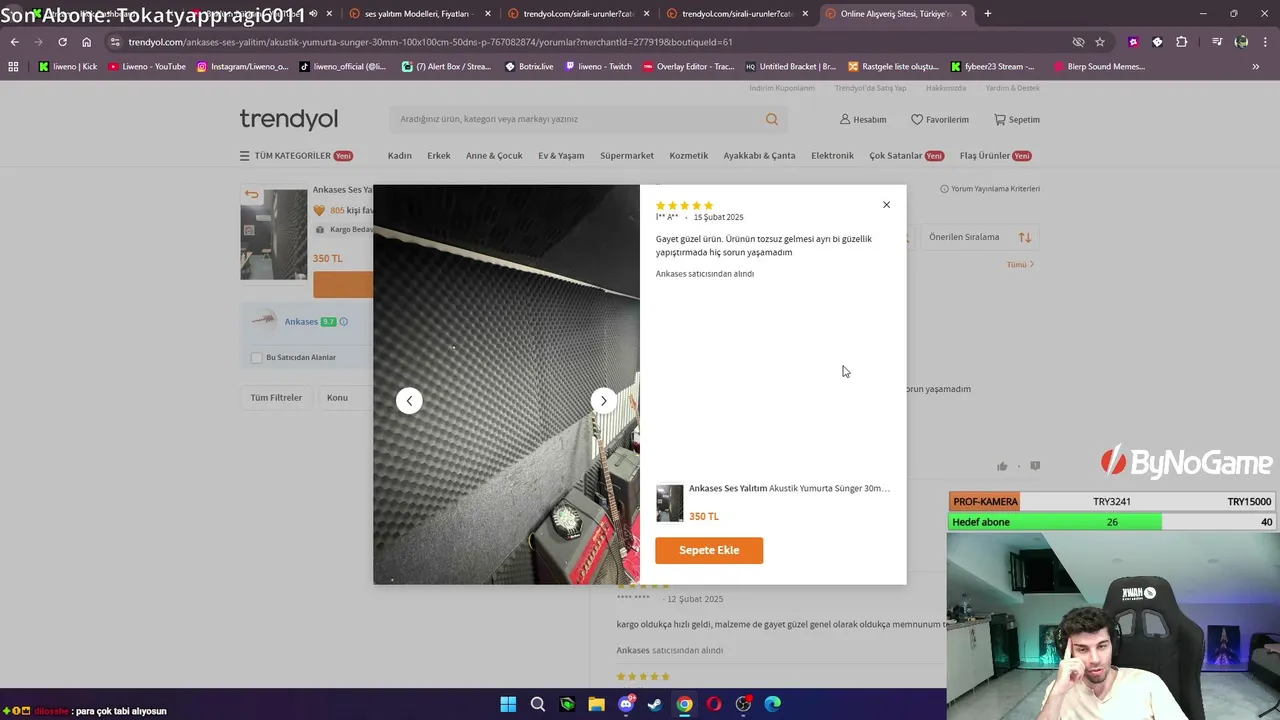Image resolution: width=1280 pixels, height=720 pixels.
Task: Open the Windows Start menu
Action: (x=508, y=704)
